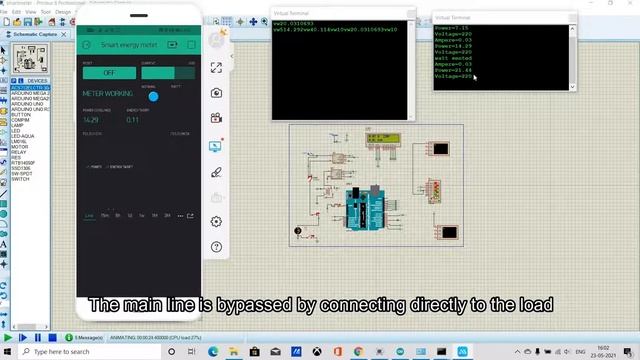The width and height of the screenshot is (640, 360).
Task: Select RELAY in the devices list
Action: (18, 152)
